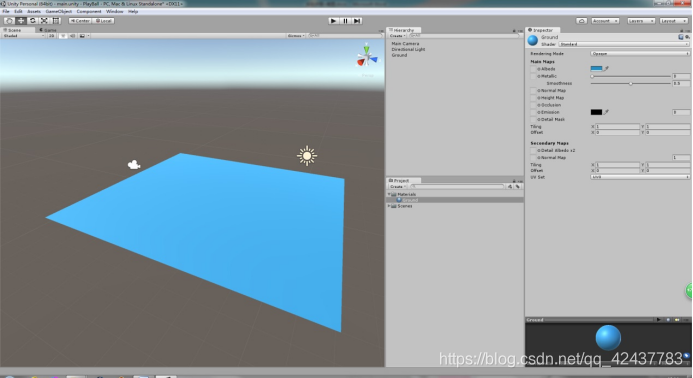Select the Hand tool in the toolbar

[x=9, y=21]
